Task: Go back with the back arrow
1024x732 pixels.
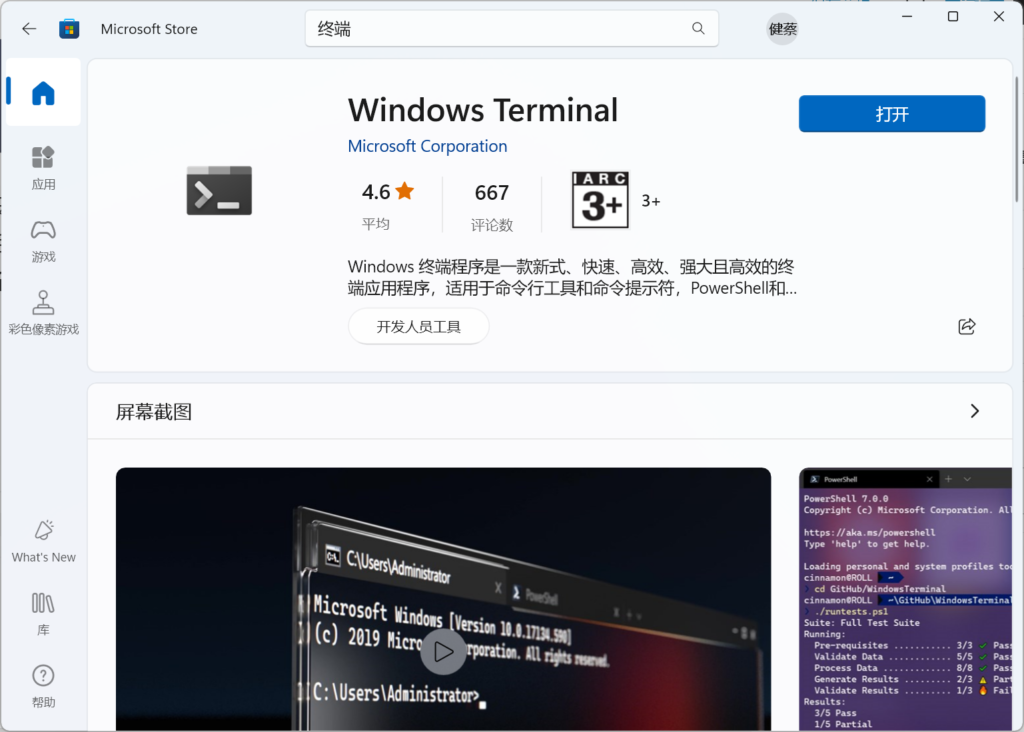Action: 29,29
